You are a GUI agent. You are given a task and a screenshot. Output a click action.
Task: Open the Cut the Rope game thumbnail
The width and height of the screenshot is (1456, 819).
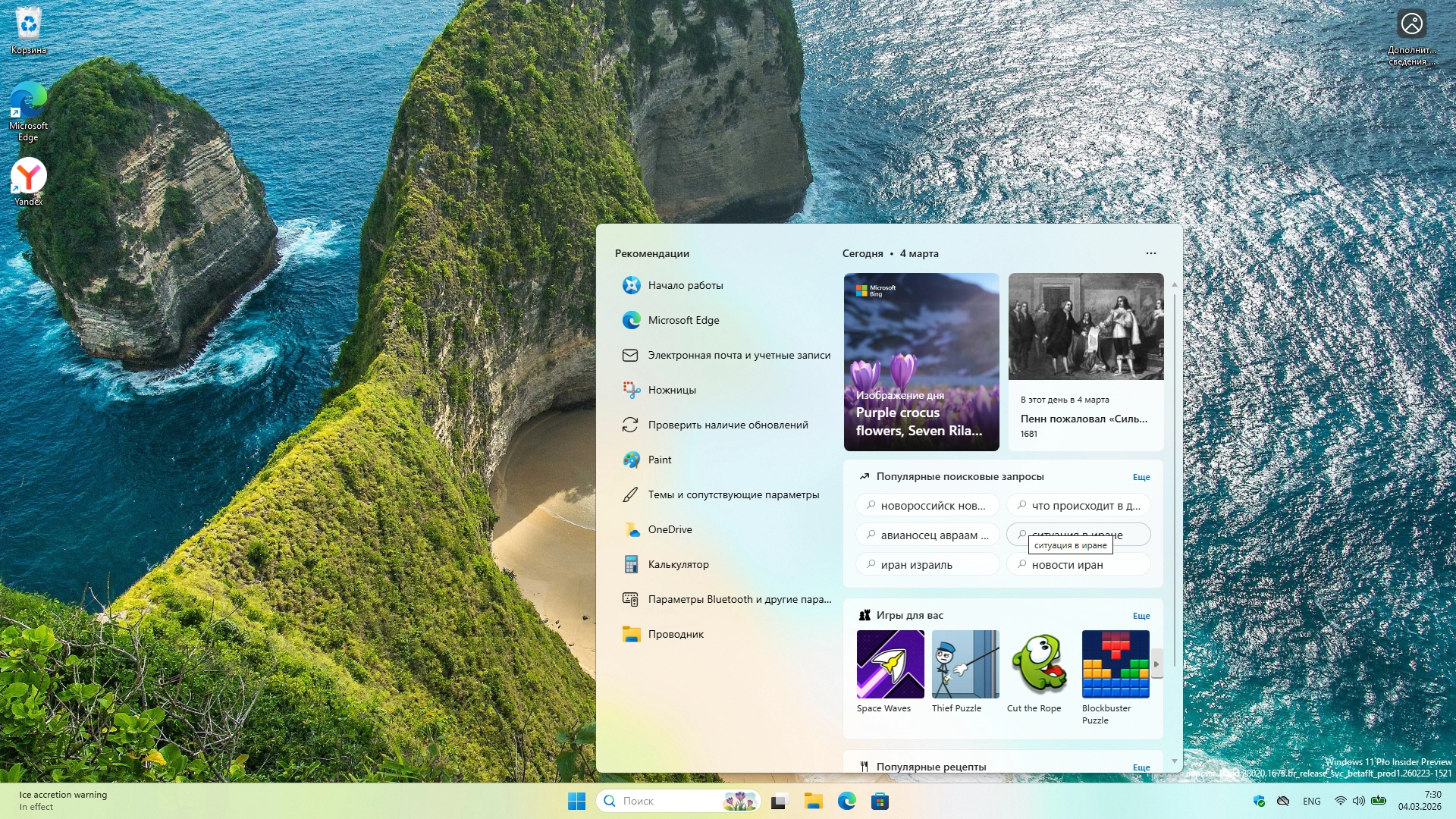1040,664
